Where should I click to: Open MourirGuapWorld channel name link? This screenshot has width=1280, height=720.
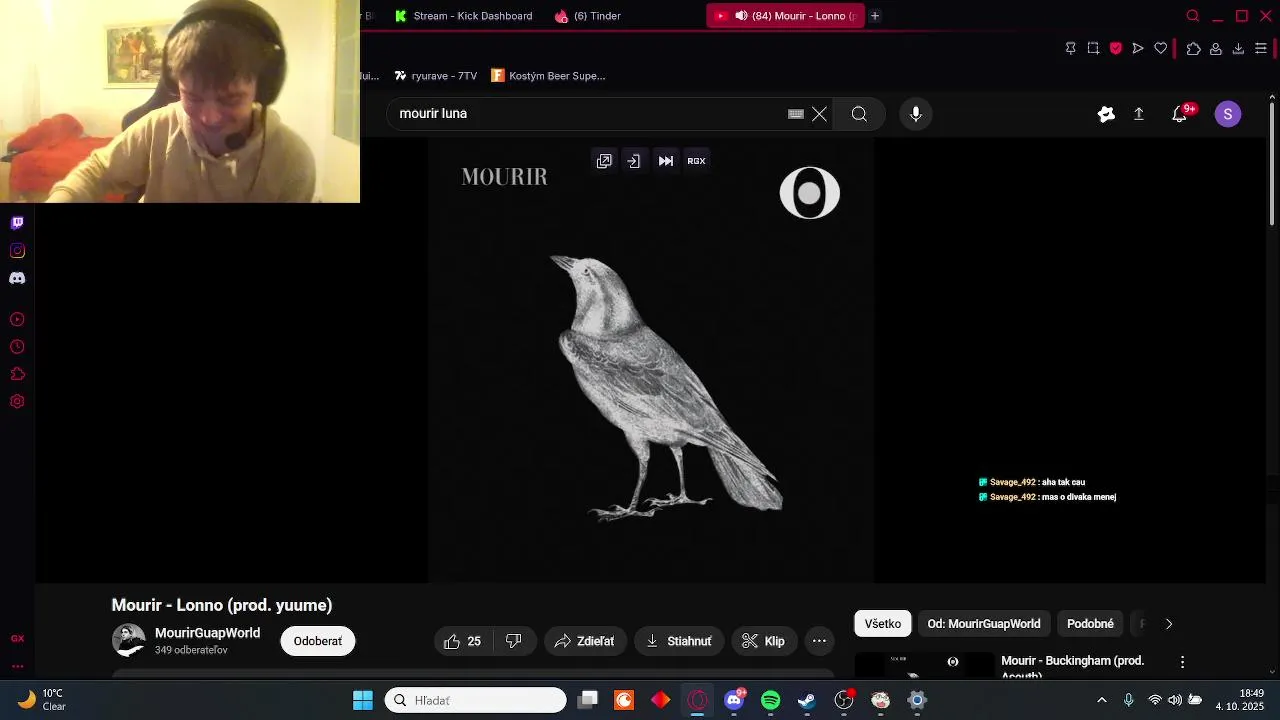(207, 633)
